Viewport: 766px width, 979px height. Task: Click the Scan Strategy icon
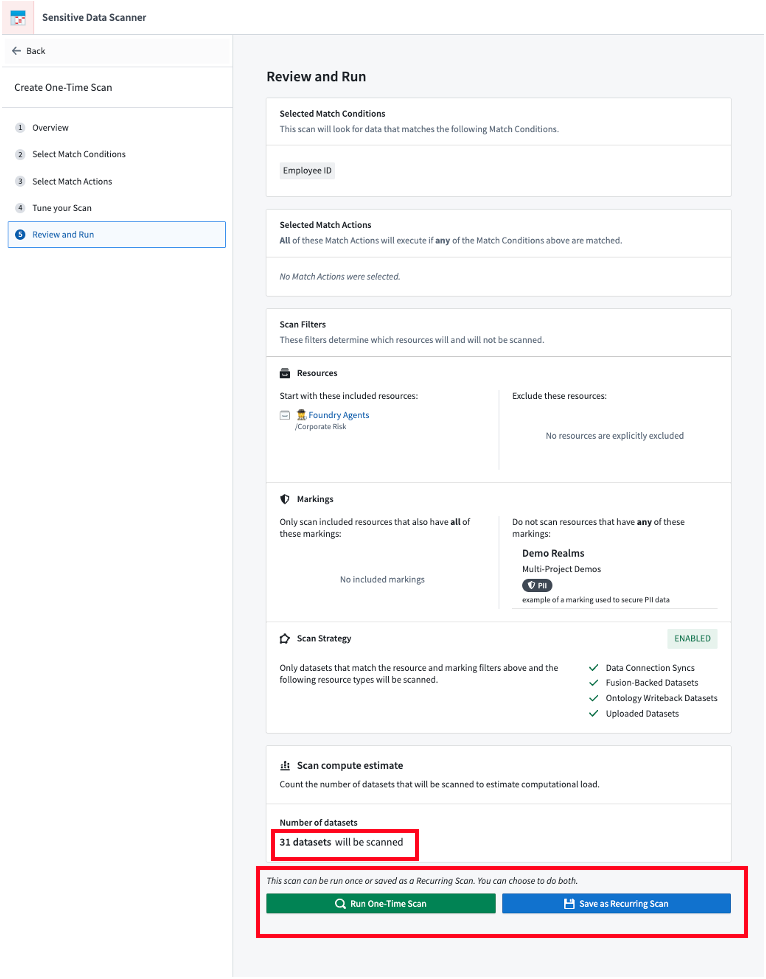click(x=285, y=639)
